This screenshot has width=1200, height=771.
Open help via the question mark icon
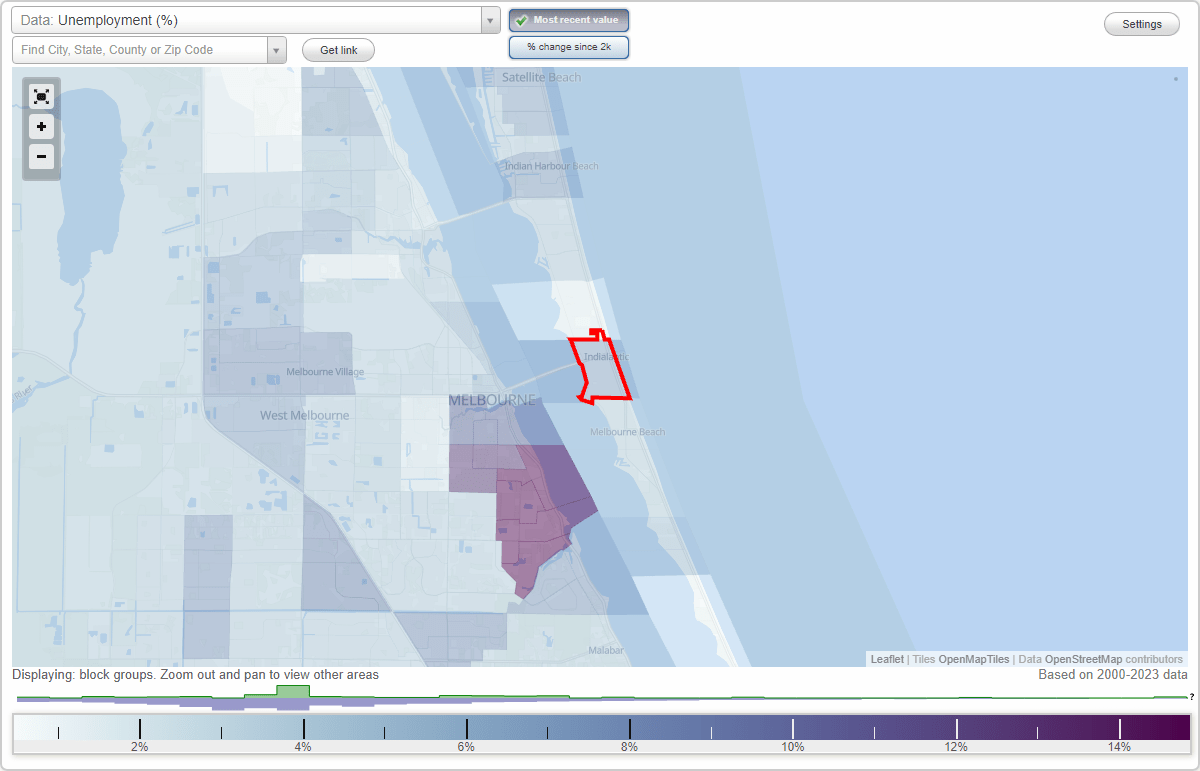click(x=1192, y=697)
